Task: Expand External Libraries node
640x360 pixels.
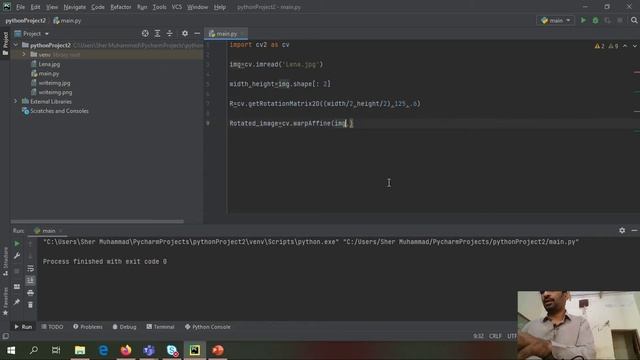Action: 16,101
